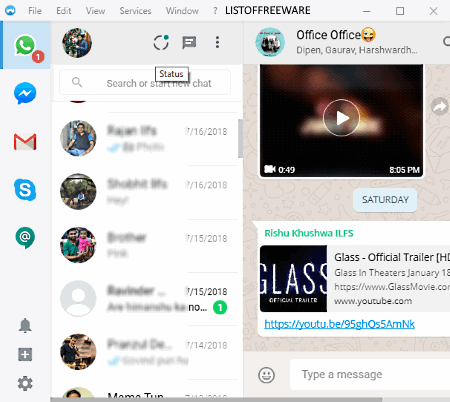This screenshot has height=402, width=450.
Task: Open chat with unread badge 1
Action: (x=146, y=299)
